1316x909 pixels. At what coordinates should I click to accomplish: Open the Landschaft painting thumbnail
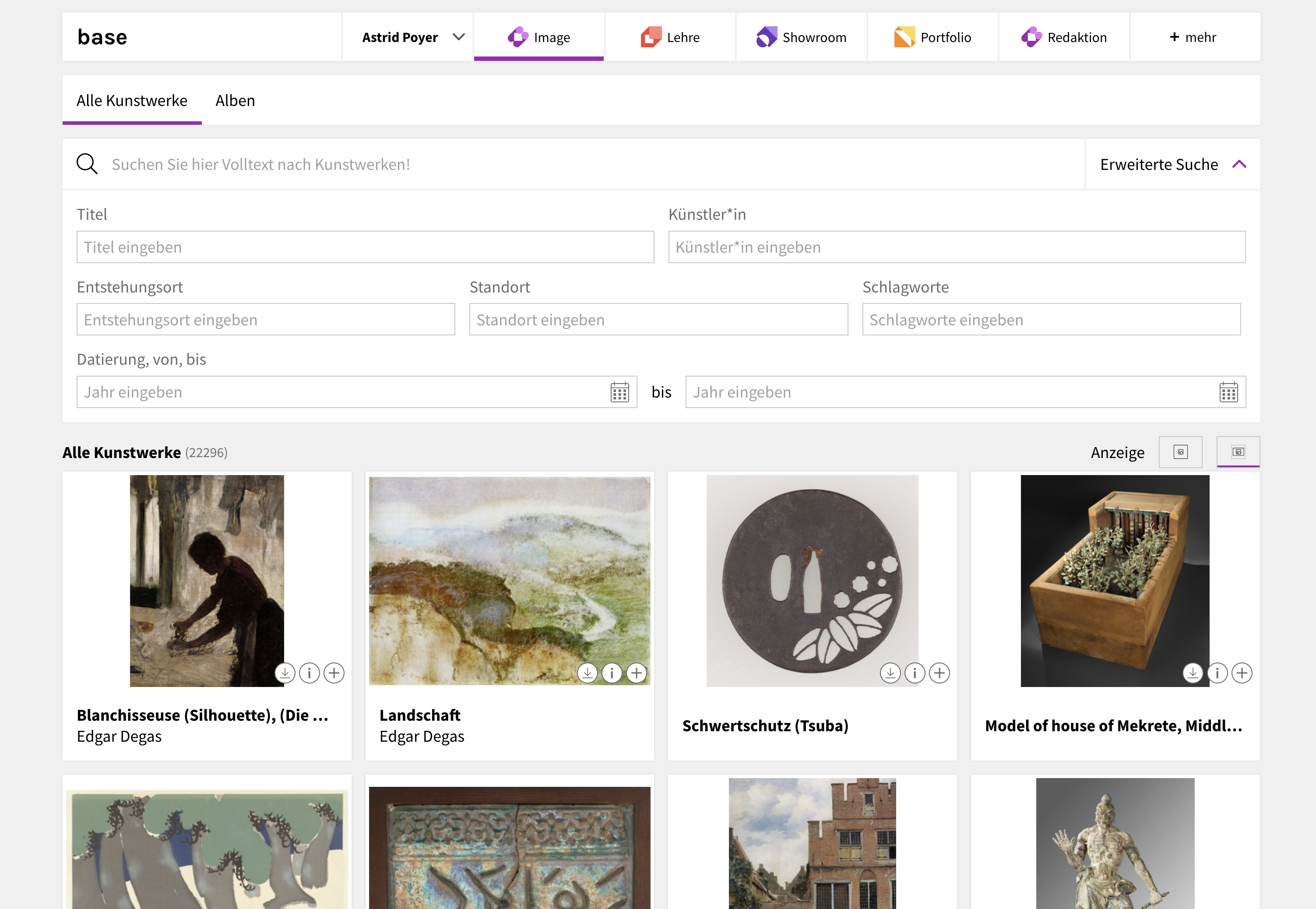510,581
